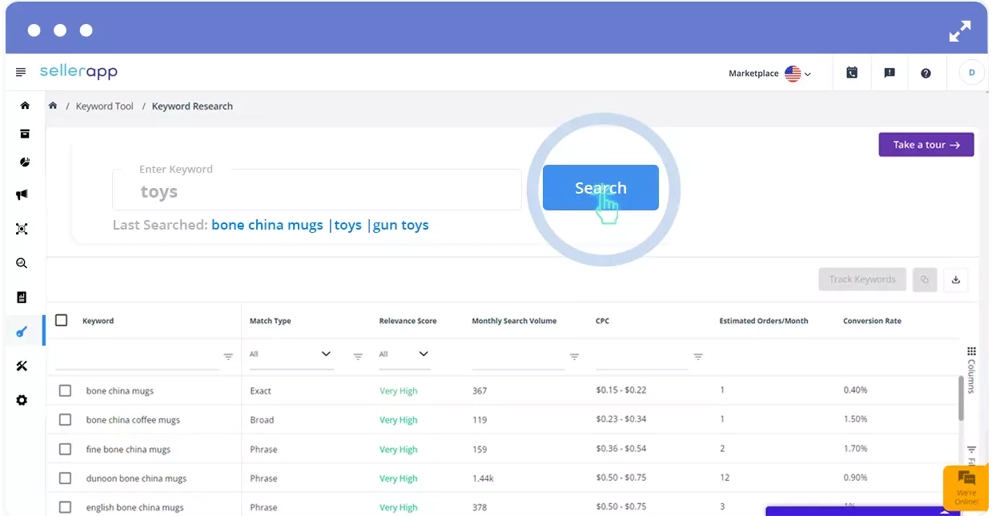The height and width of the screenshot is (516, 1000).
Task: Open the feedback message icon in top bar
Action: pos(889,73)
